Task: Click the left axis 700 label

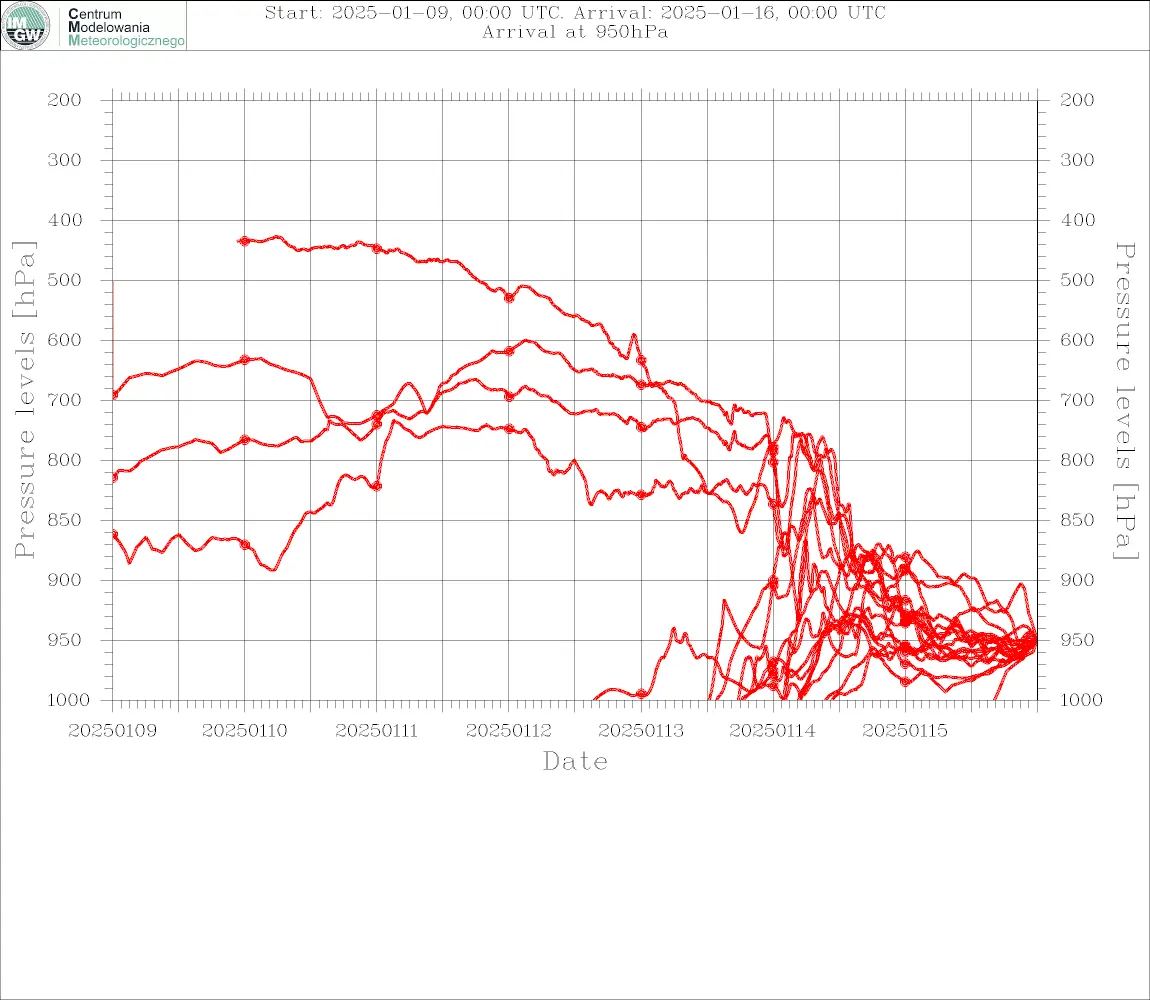Action: pos(65,401)
